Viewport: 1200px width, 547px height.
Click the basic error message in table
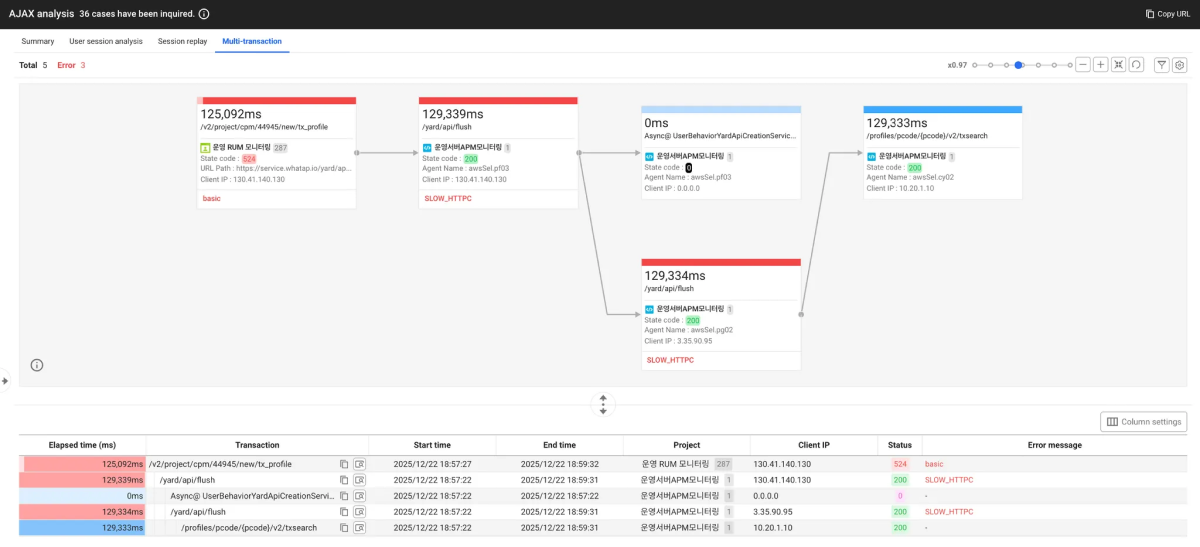(934, 464)
